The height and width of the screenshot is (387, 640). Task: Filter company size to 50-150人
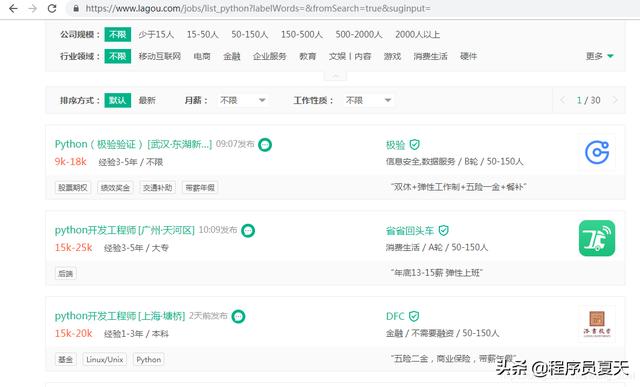click(x=249, y=35)
